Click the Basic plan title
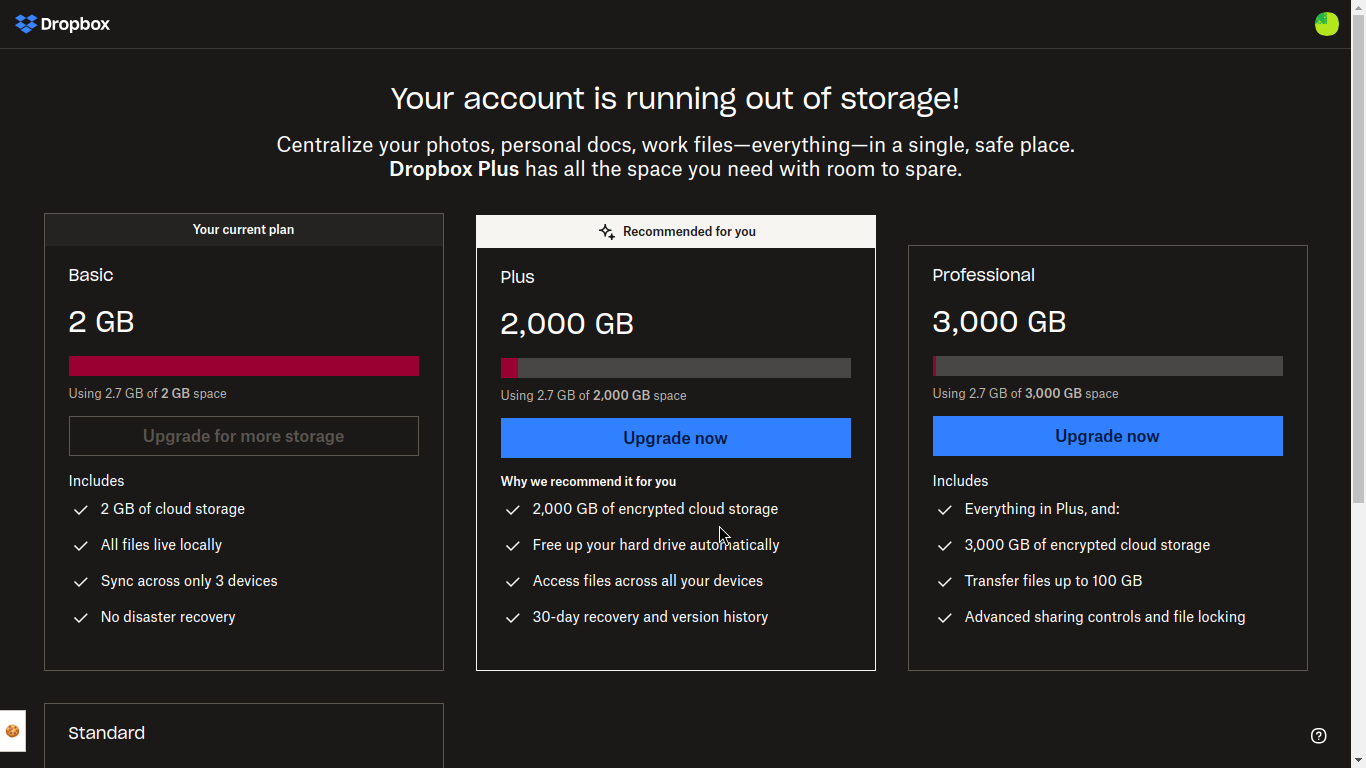This screenshot has width=1366, height=768. click(91, 275)
